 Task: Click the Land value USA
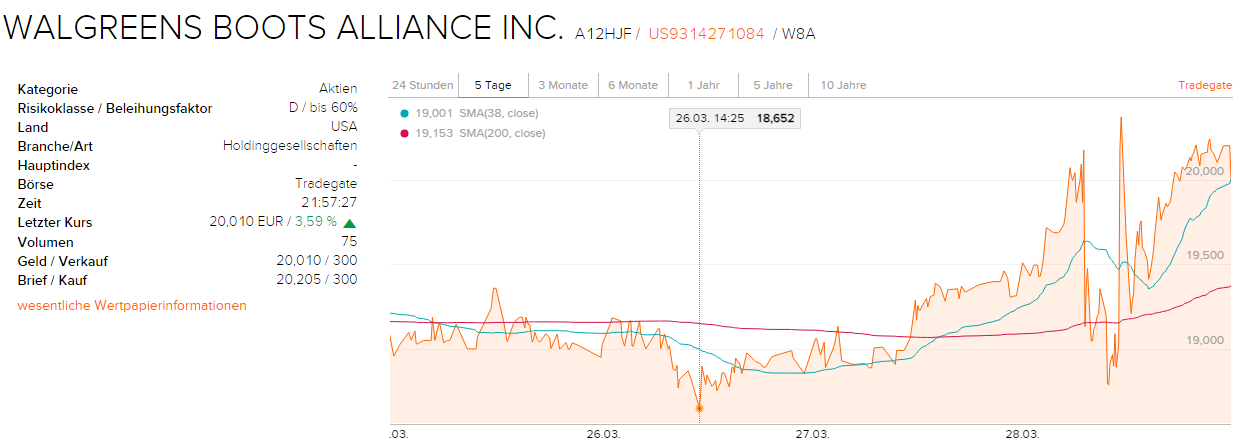click(344, 127)
